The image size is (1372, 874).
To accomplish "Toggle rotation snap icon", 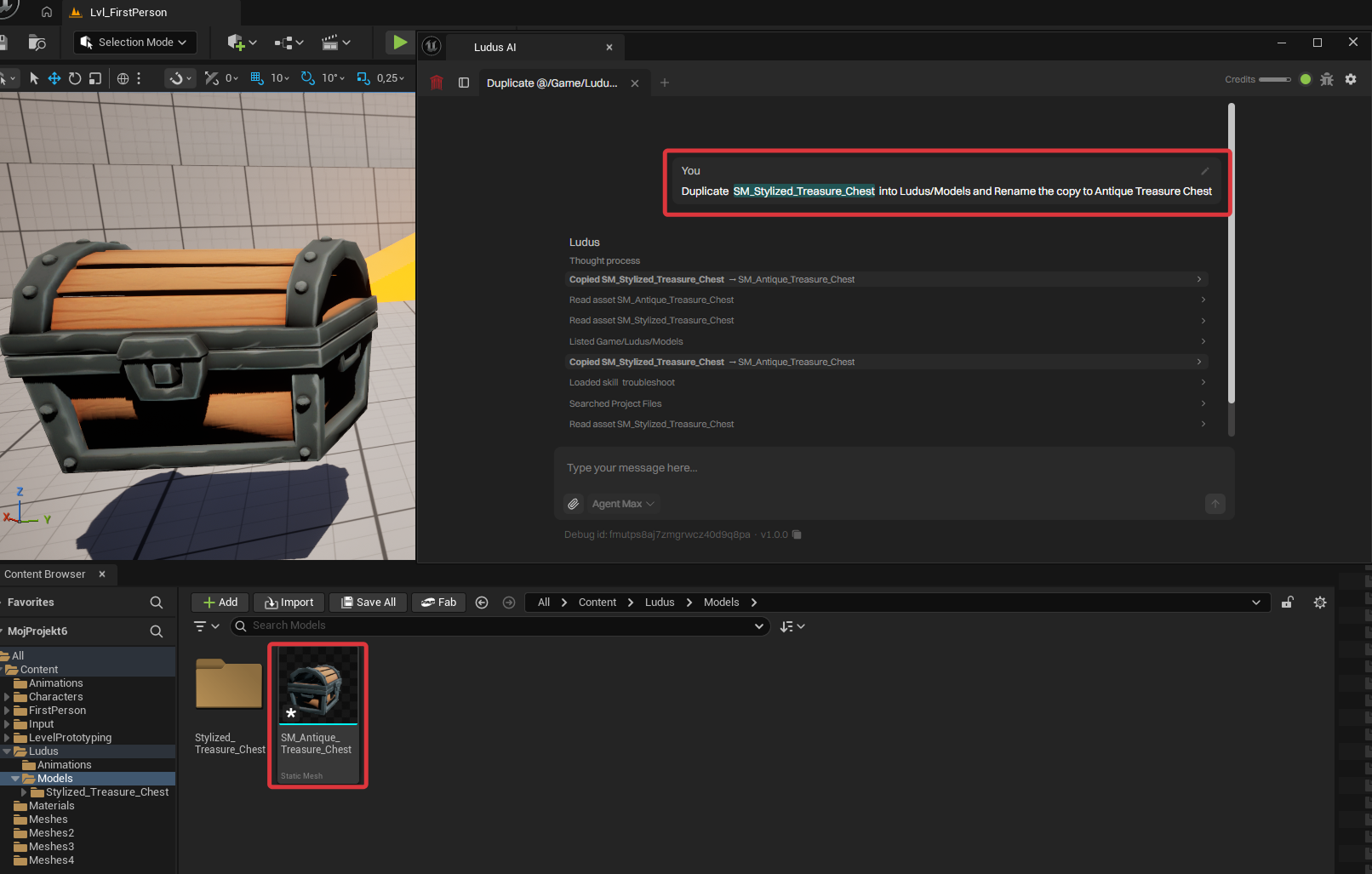I will tap(308, 78).
